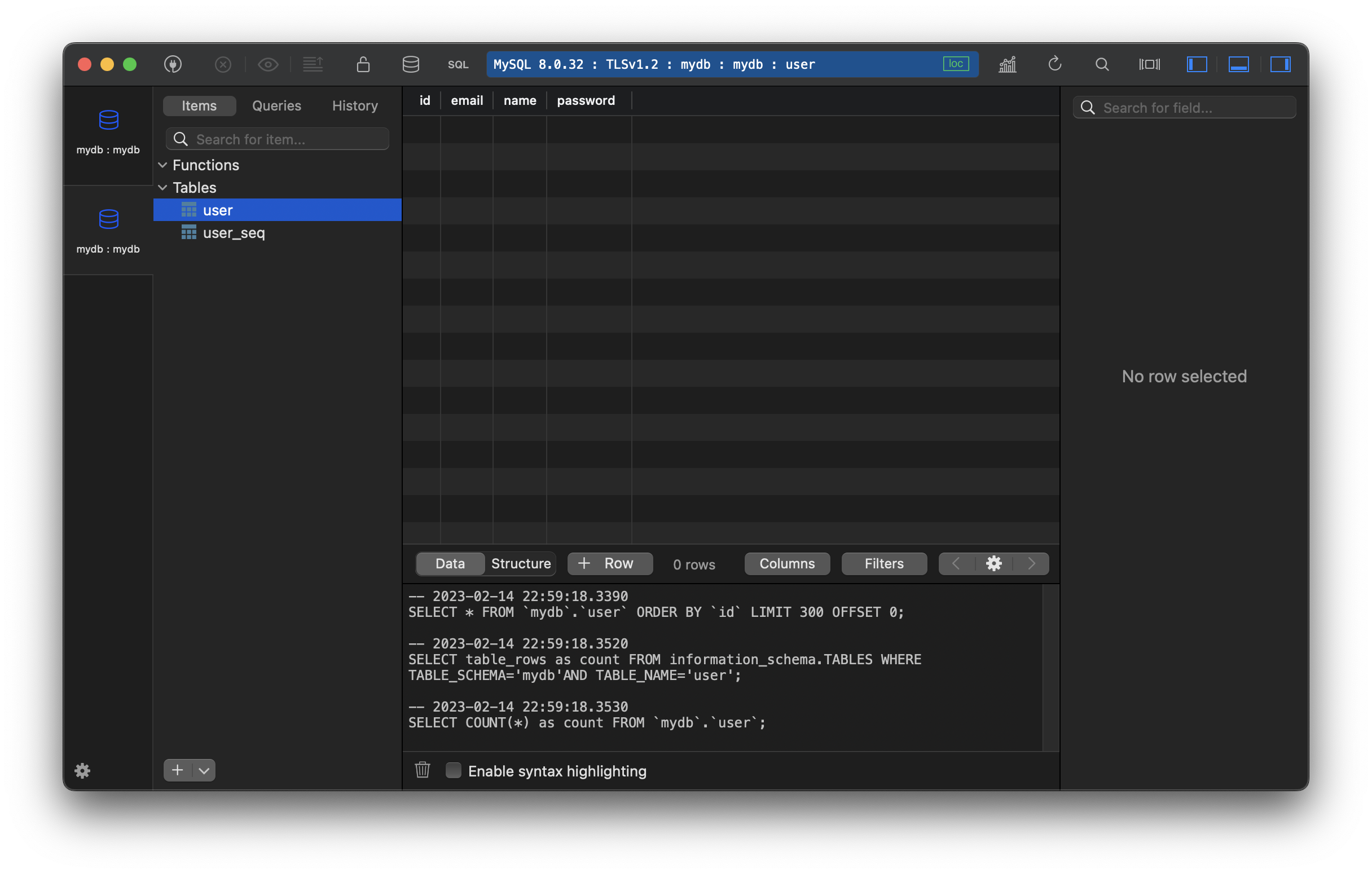Collapse the Functions tree group
This screenshot has width=1372, height=874.
pos(163,165)
